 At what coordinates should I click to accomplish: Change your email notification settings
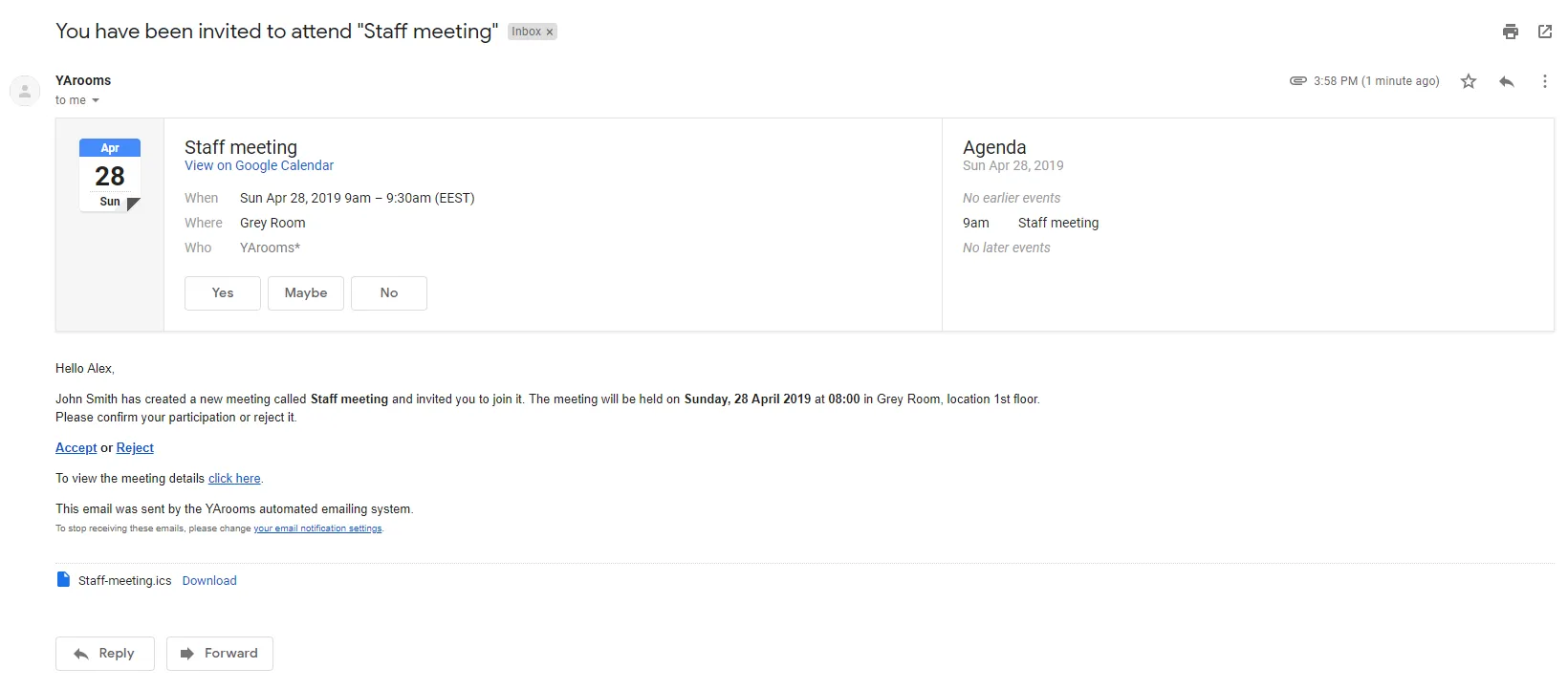(317, 528)
